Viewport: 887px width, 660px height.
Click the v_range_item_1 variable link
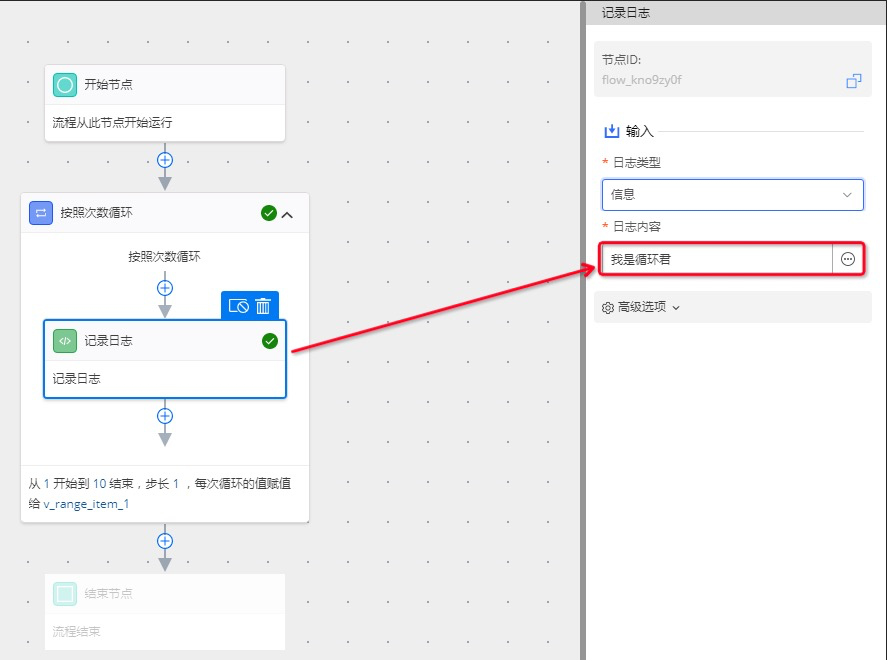click(x=86, y=504)
